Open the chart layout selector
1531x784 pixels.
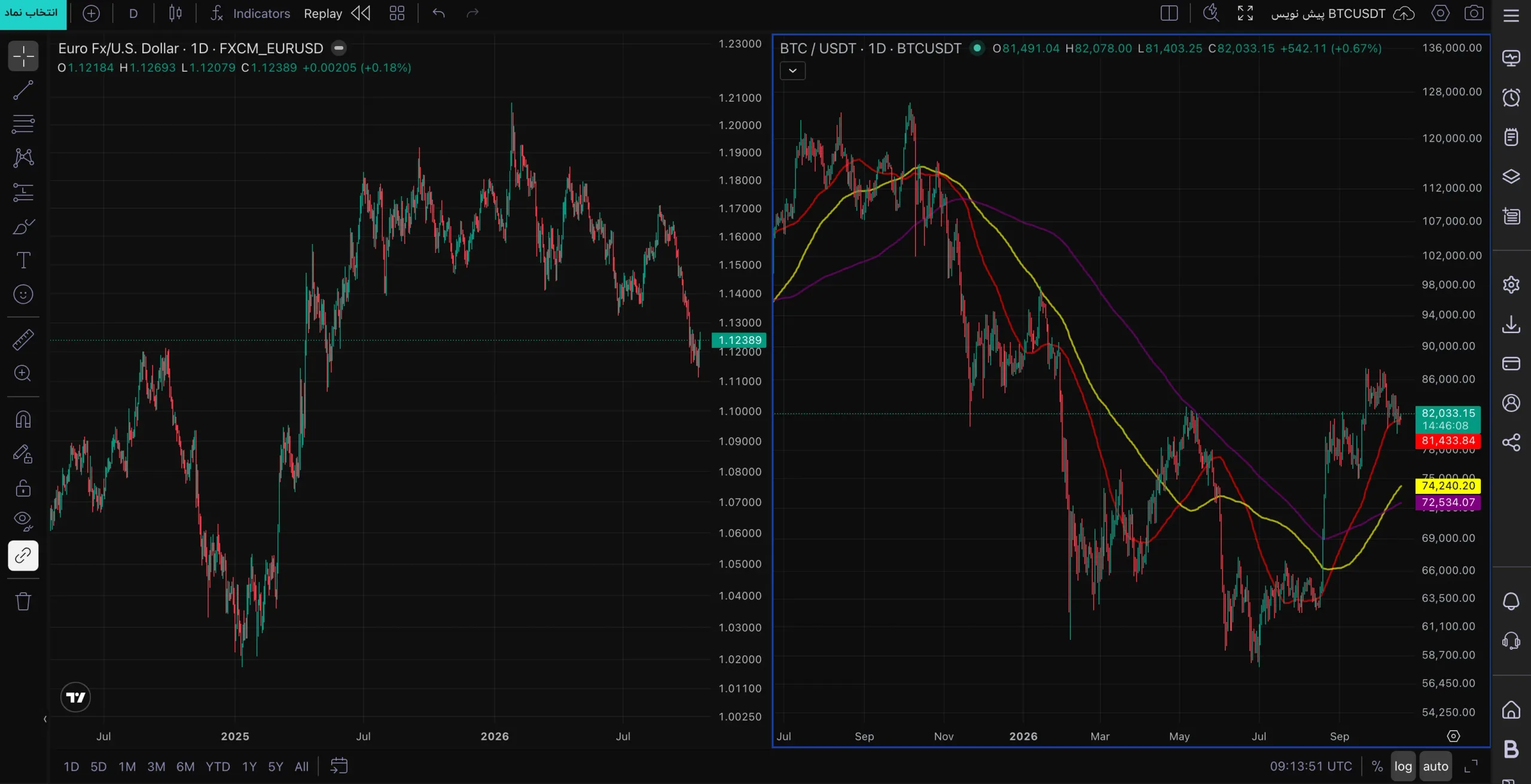point(1169,13)
